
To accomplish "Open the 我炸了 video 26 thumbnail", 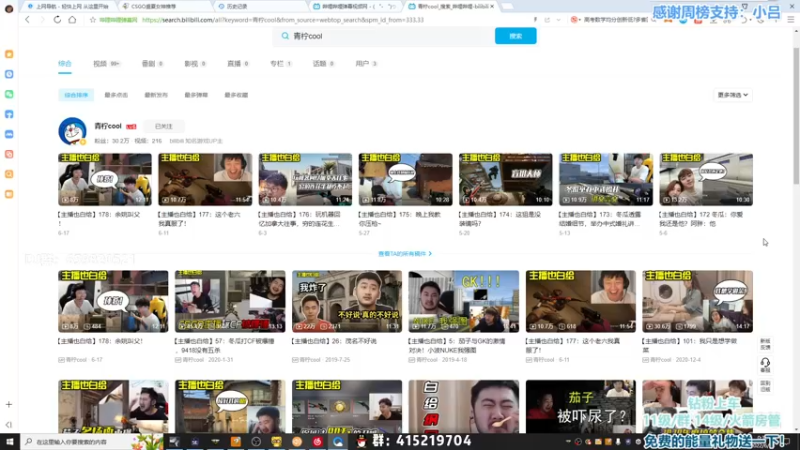I will [x=347, y=302].
